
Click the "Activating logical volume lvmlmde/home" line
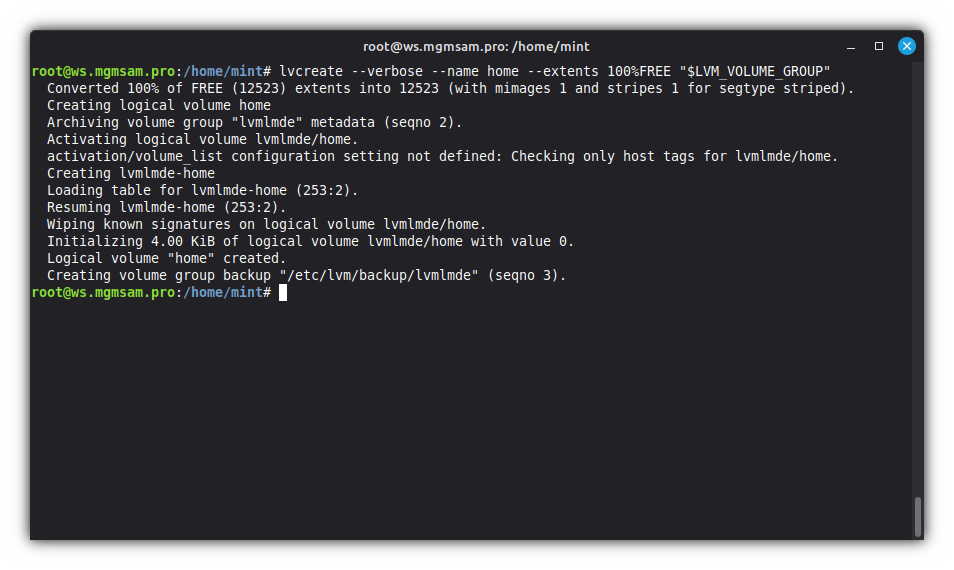point(202,139)
